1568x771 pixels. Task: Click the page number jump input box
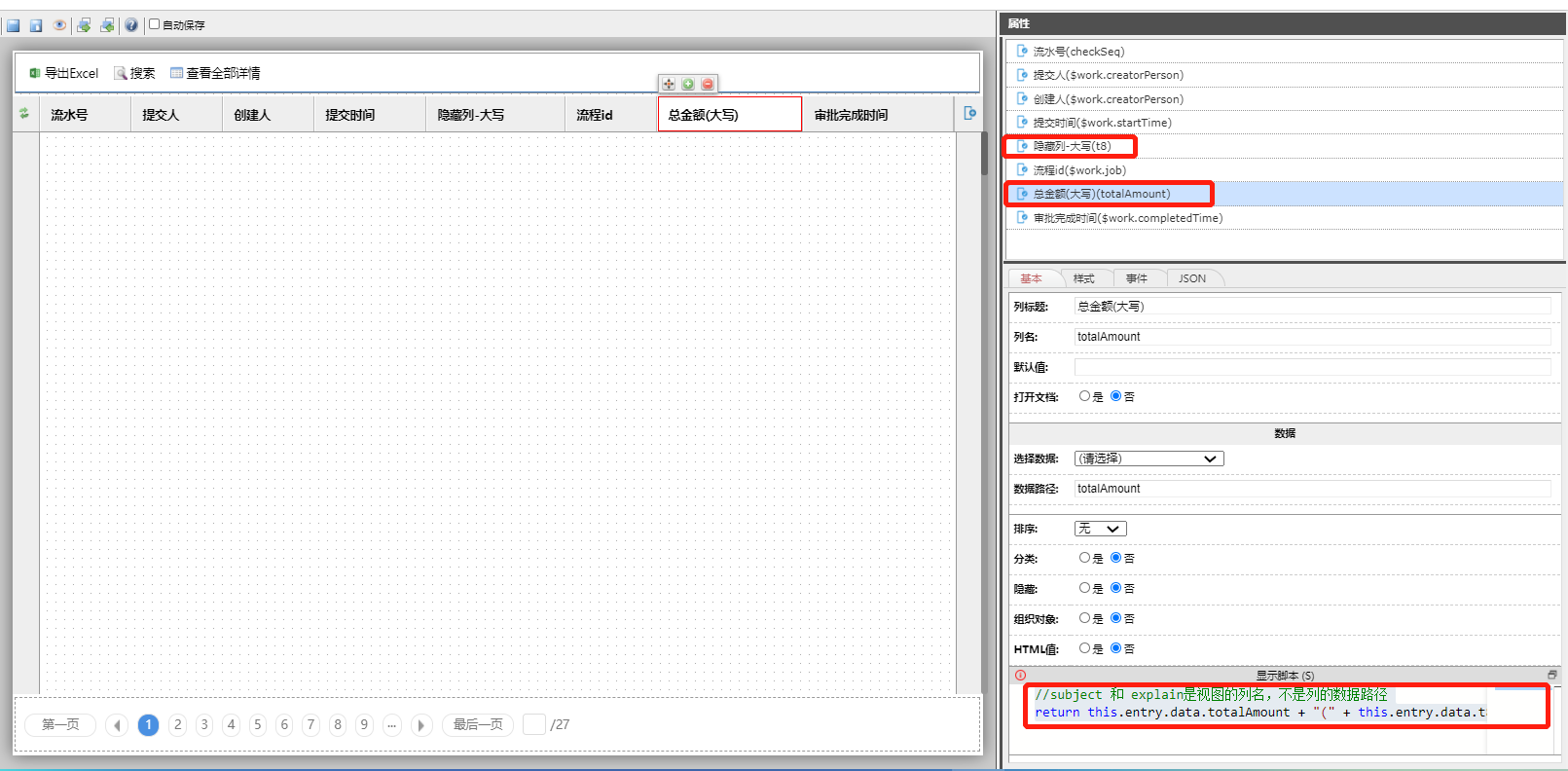(534, 724)
